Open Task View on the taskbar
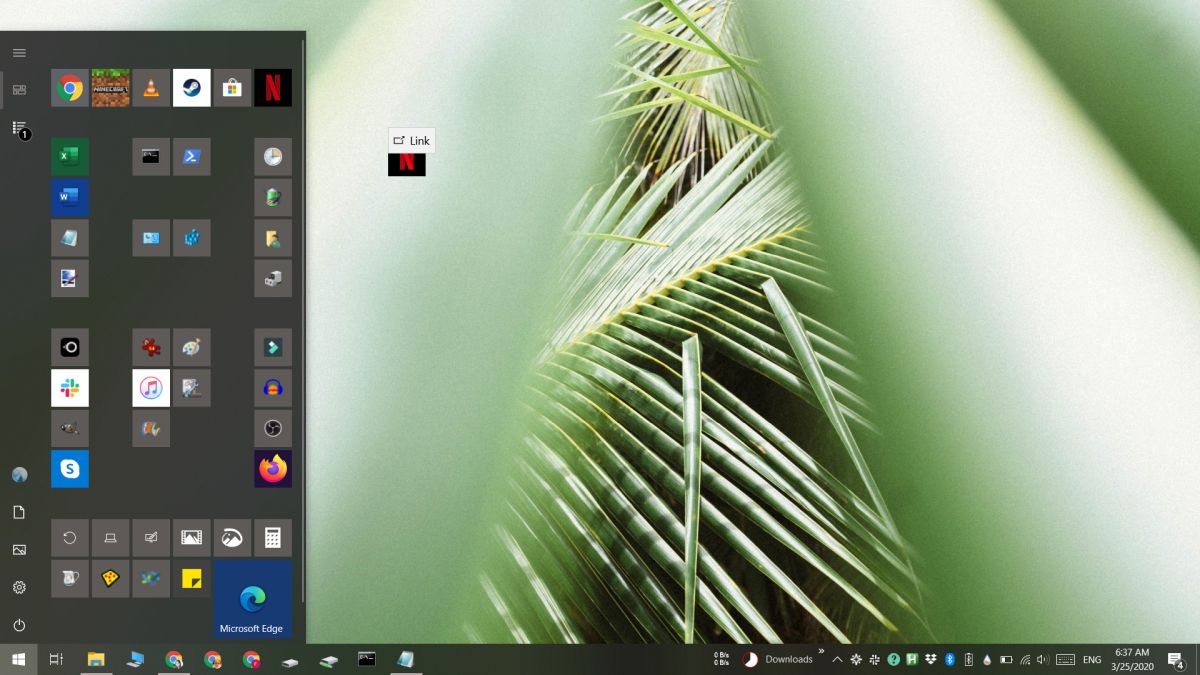Viewport: 1200px width, 675px height. [x=56, y=659]
